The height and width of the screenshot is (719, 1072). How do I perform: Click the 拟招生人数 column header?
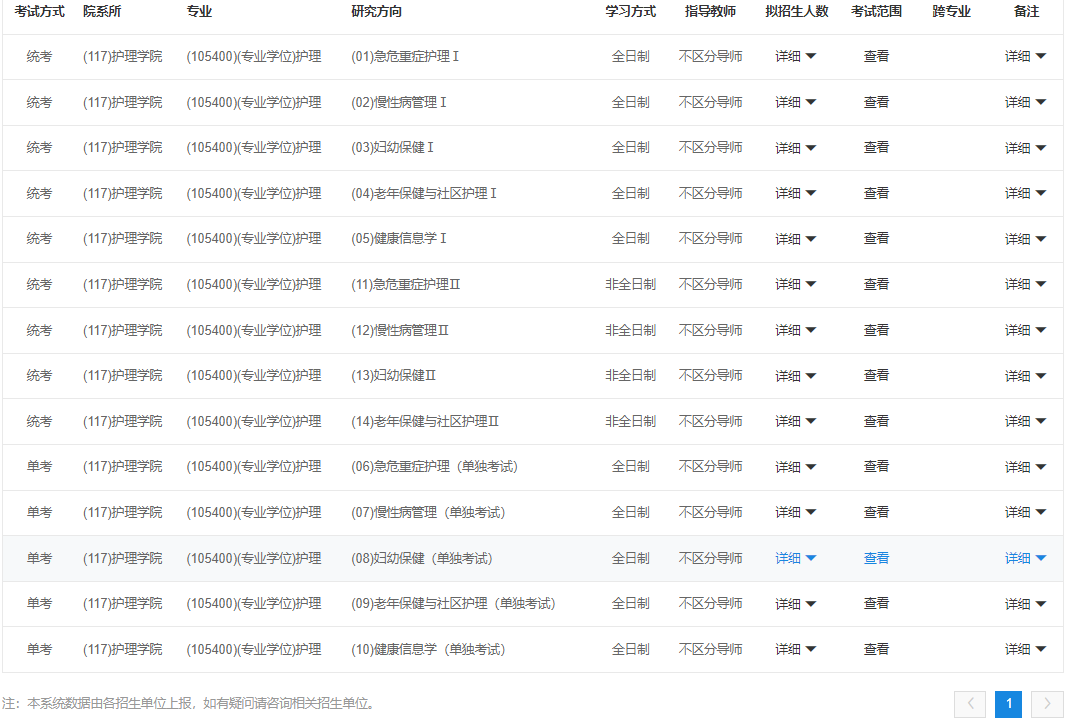coord(796,12)
